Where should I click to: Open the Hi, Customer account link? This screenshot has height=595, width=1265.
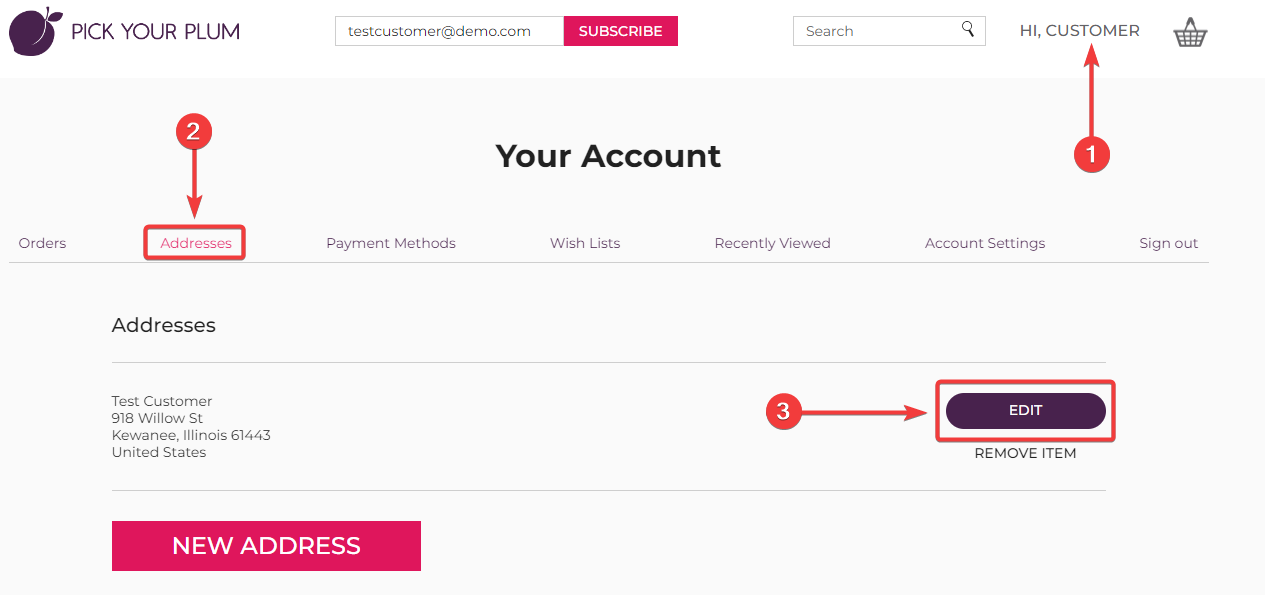coord(1080,31)
